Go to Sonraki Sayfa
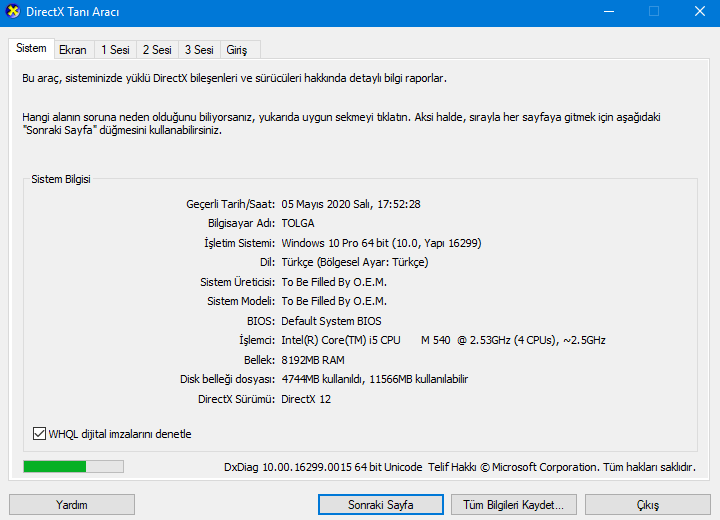The width and height of the screenshot is (720, 520). [381, 505]
